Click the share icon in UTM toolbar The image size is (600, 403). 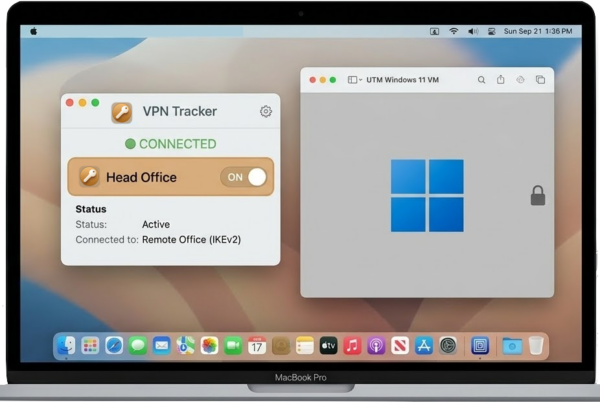501,80
